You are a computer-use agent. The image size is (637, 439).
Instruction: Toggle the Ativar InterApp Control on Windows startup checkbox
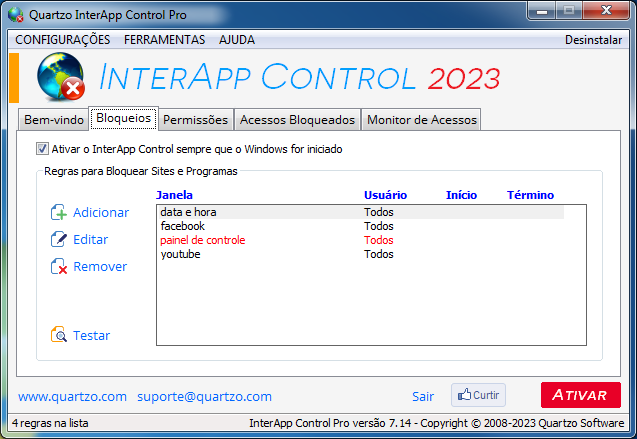pyautogui.click(x=42, y=149)
